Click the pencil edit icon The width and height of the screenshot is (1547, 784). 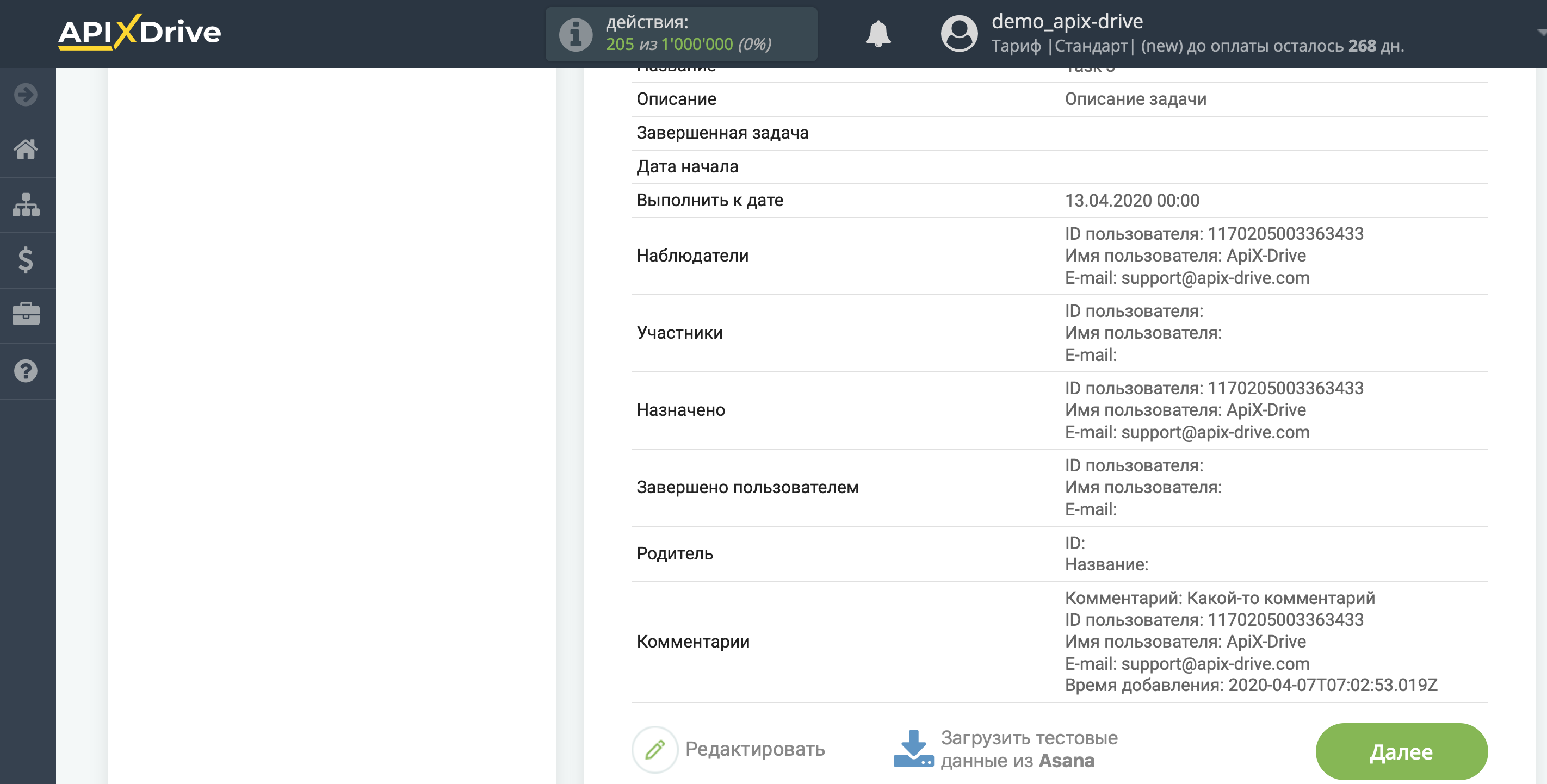coord(654,749)
